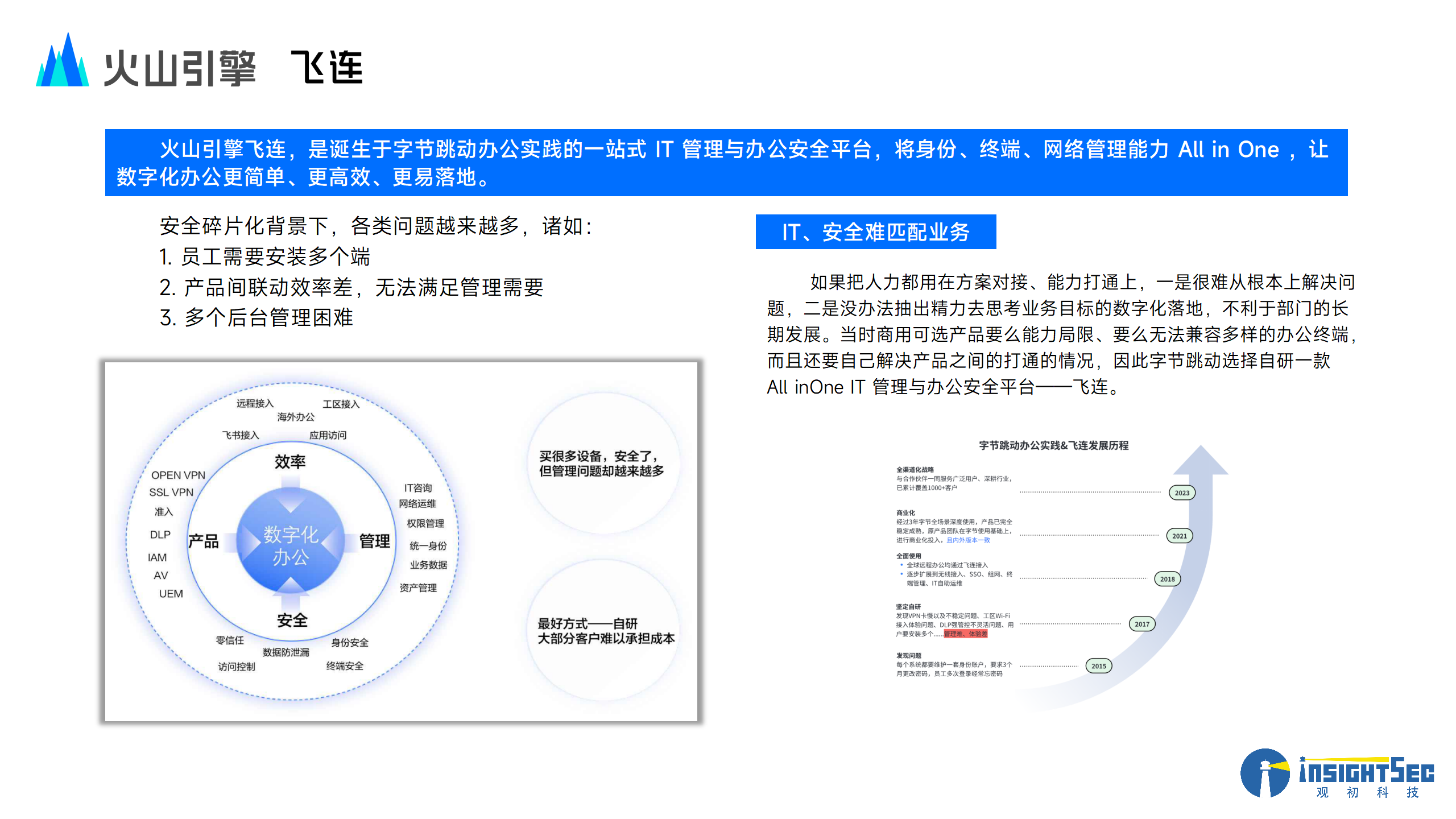Screen dimensions: 1456x819
Task: Click the 权限管理 label
Action: [x=425, y=523]
